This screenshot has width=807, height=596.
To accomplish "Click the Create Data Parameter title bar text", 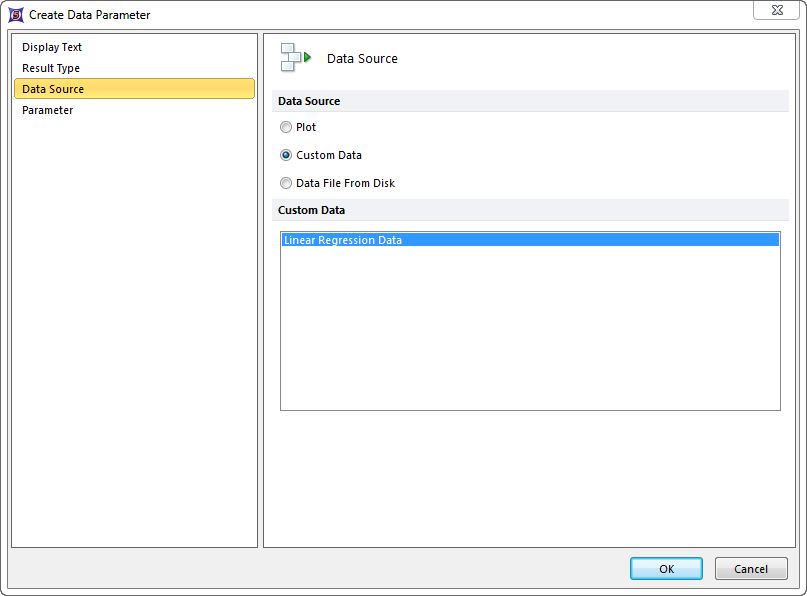I will 90,15.
